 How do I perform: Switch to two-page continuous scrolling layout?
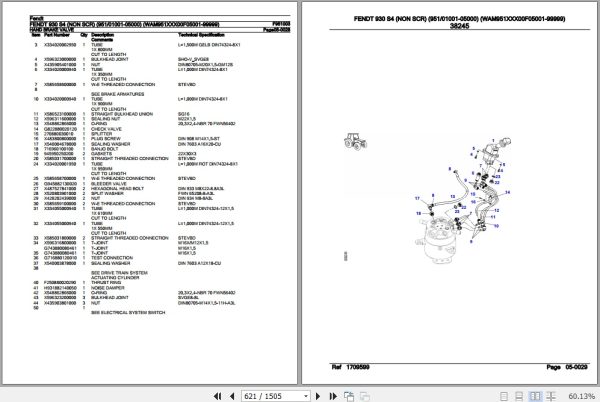tap(551, 396)
